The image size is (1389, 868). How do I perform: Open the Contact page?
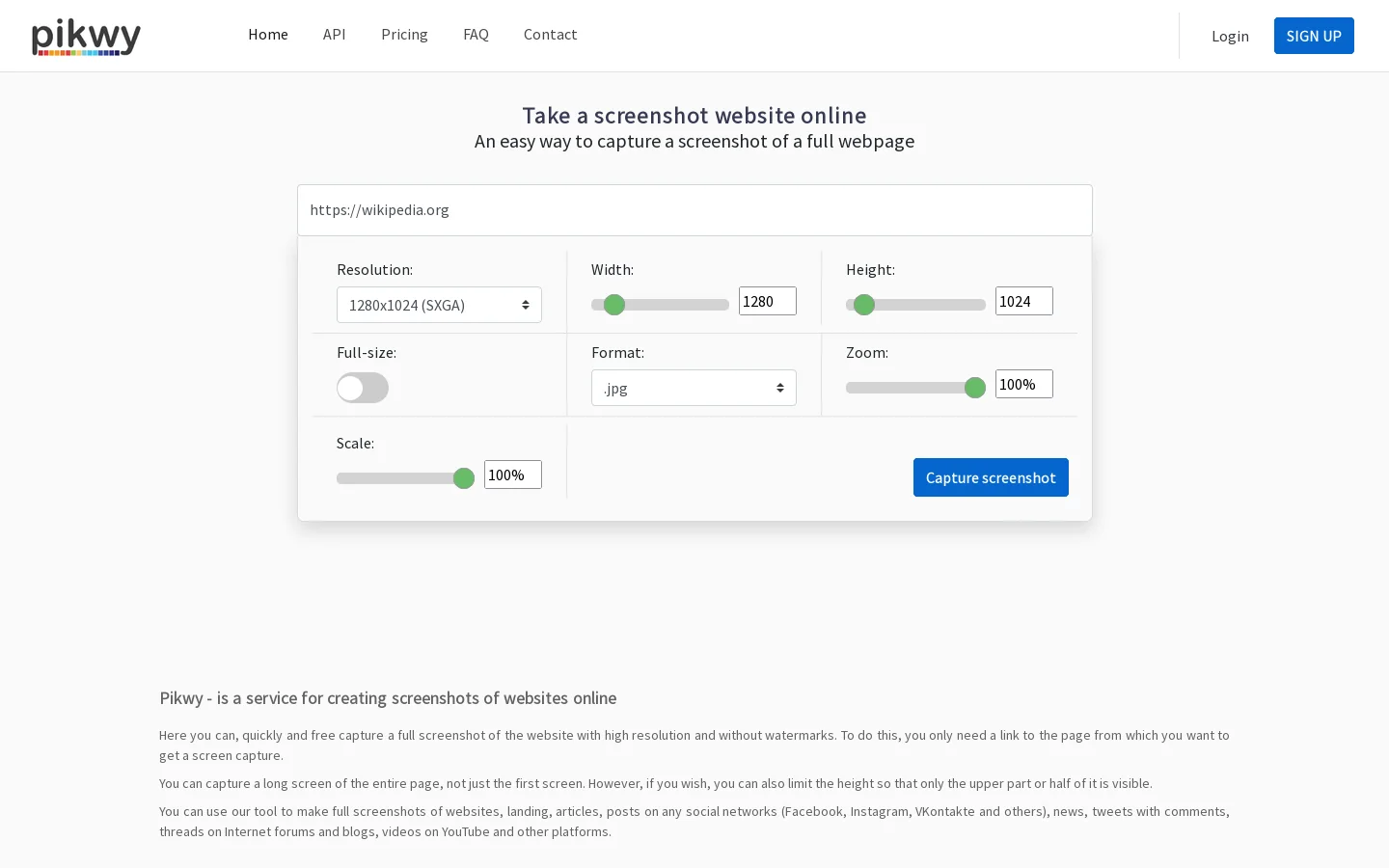(x=550, y=35)
